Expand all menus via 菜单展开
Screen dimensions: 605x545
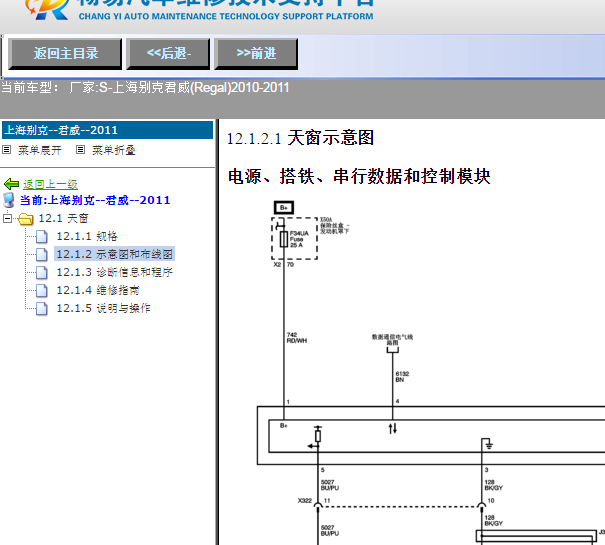(40, 150)
